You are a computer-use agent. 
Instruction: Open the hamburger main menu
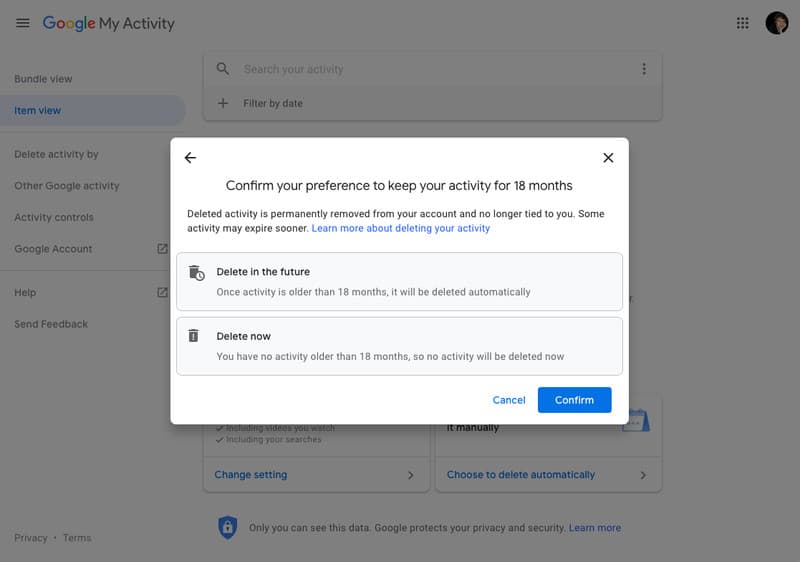pos(22,23)
